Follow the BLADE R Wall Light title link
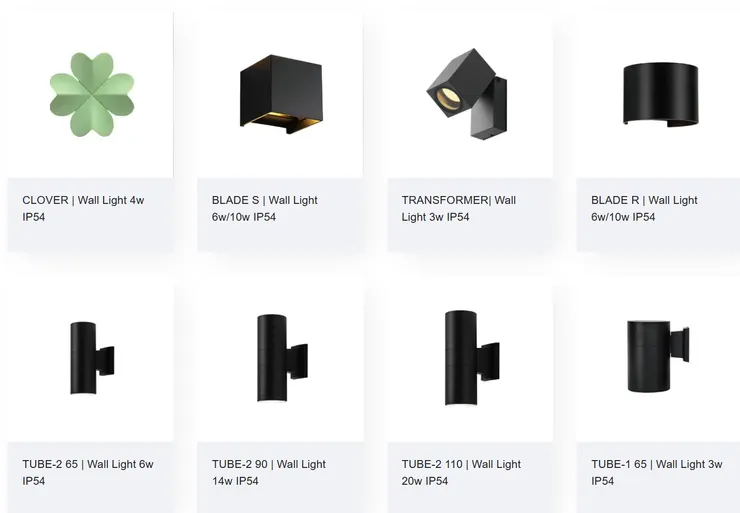The height and width of the screenshot is (513, 740). 644,209
